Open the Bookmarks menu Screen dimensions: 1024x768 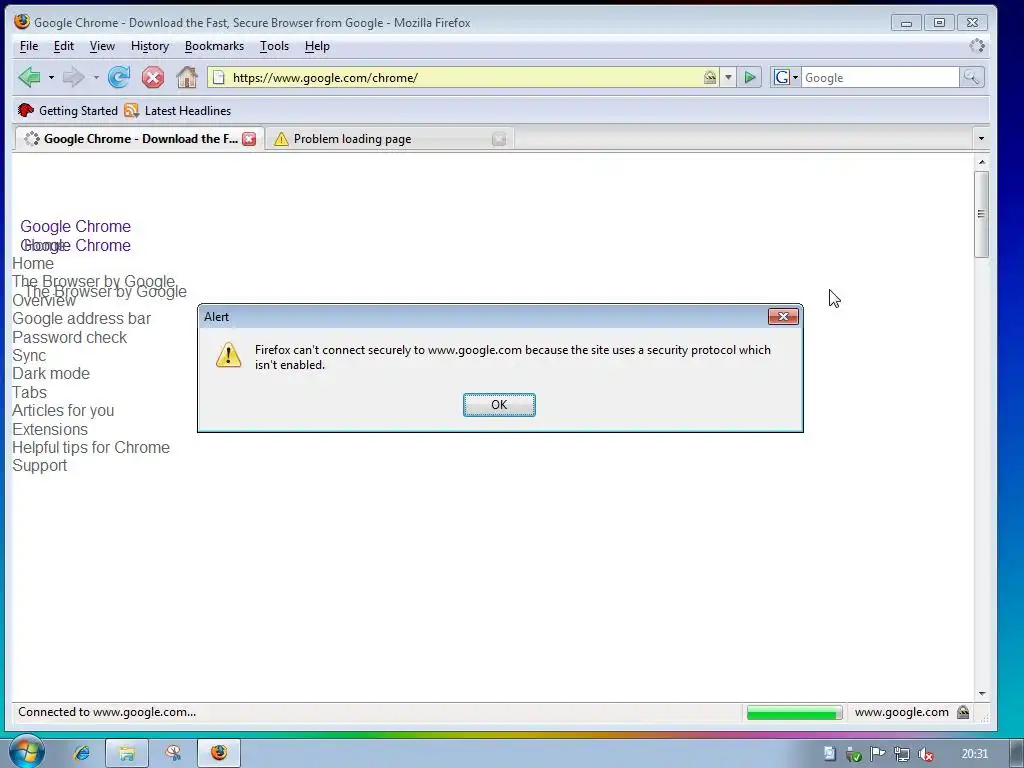(214, 46)
